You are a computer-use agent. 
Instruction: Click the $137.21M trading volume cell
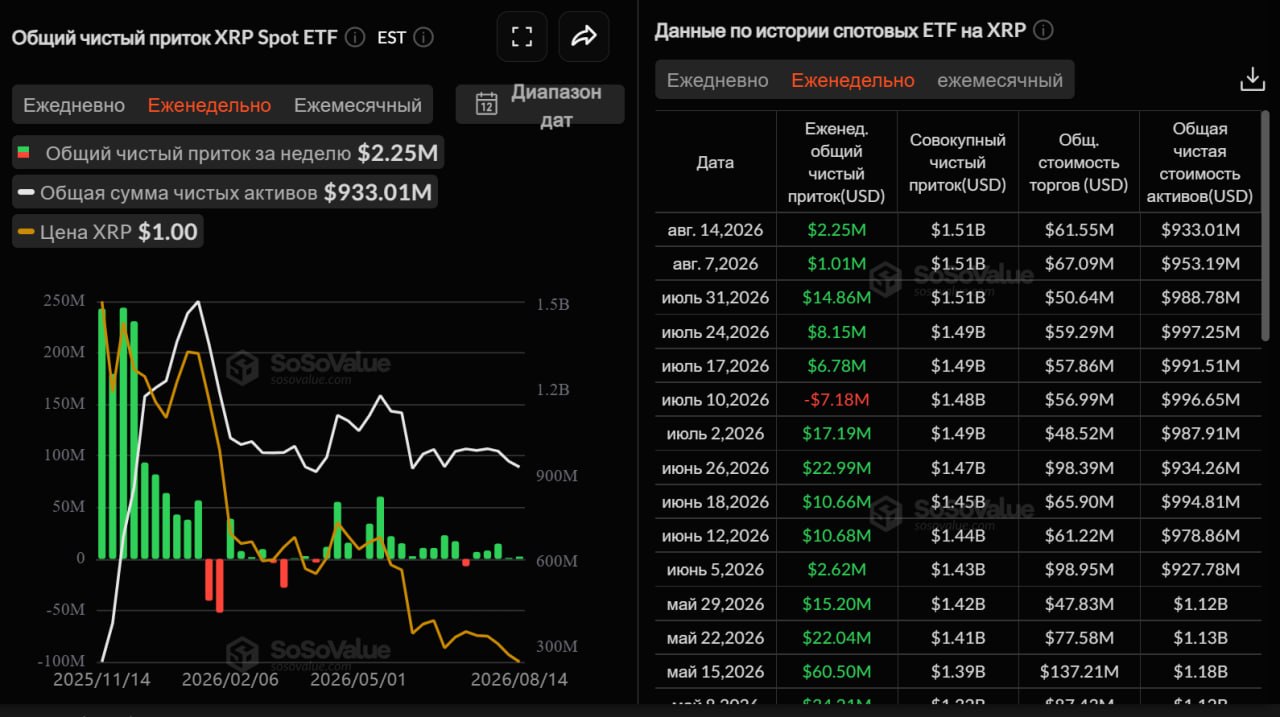[x=1079, y=672]
